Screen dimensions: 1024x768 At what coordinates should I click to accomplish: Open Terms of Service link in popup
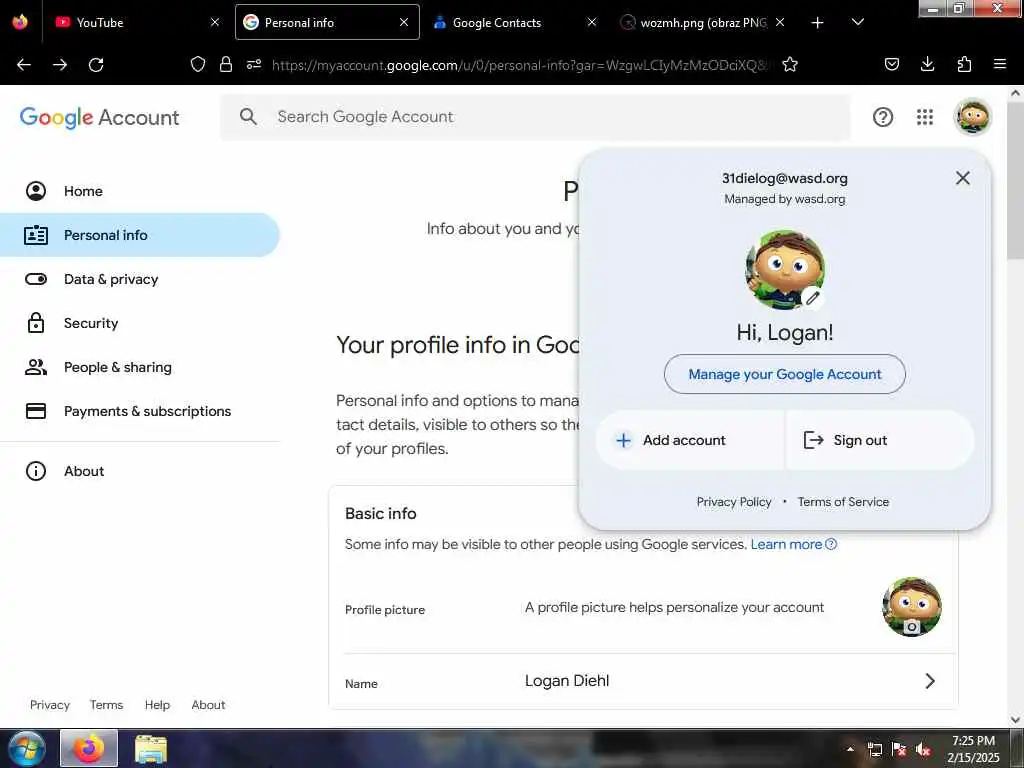[x=843, y=502]
